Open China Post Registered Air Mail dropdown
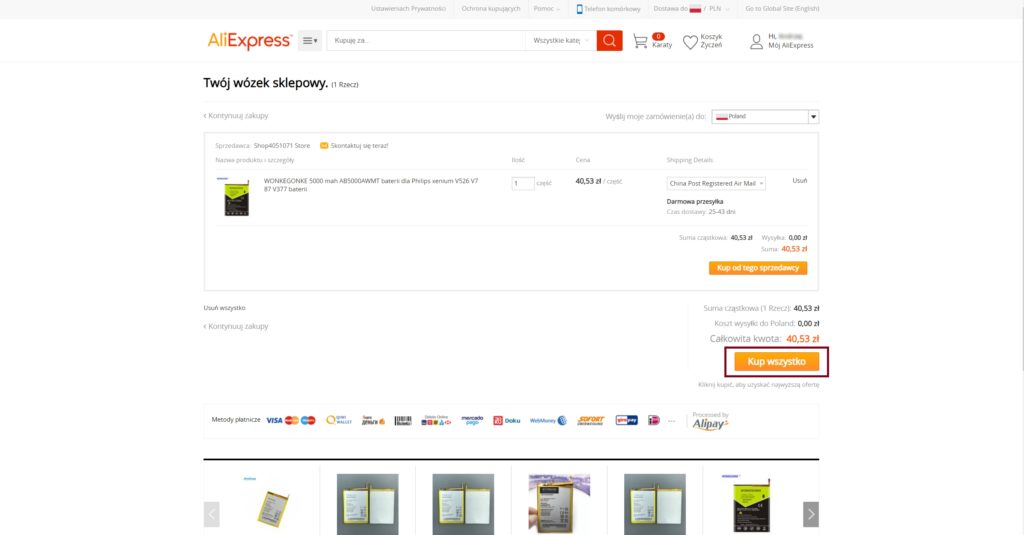Image resolution: width=1024 pixels, height=535 pixels. pos(716,184)
